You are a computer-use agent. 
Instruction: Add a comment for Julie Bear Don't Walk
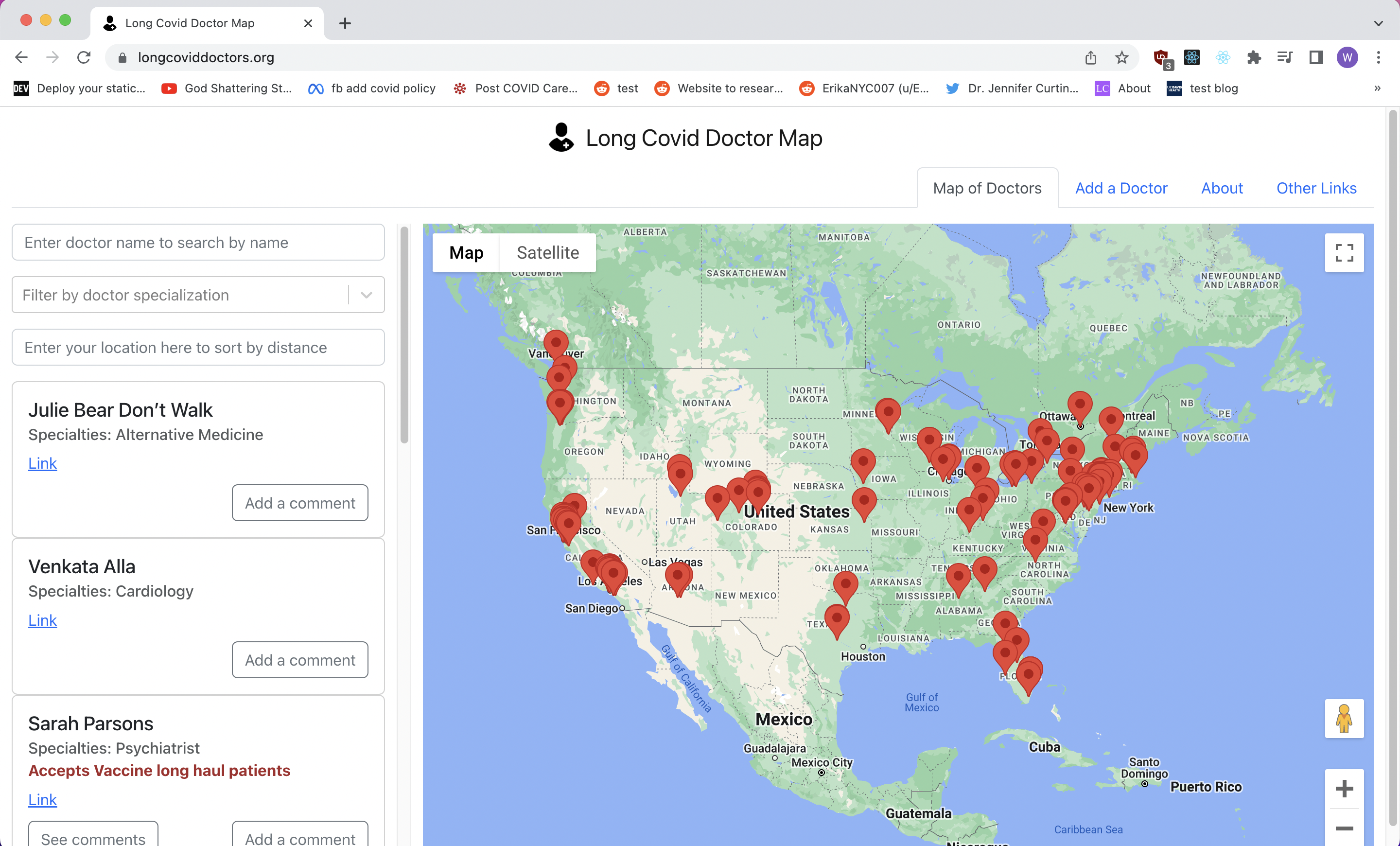click(300, 503)
